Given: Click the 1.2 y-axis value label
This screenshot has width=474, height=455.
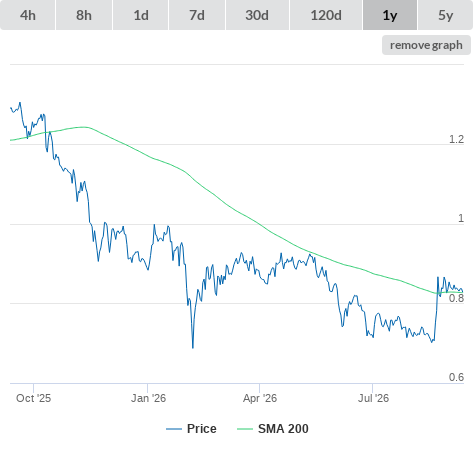Looking at the screenshot, I should (456, 139).
